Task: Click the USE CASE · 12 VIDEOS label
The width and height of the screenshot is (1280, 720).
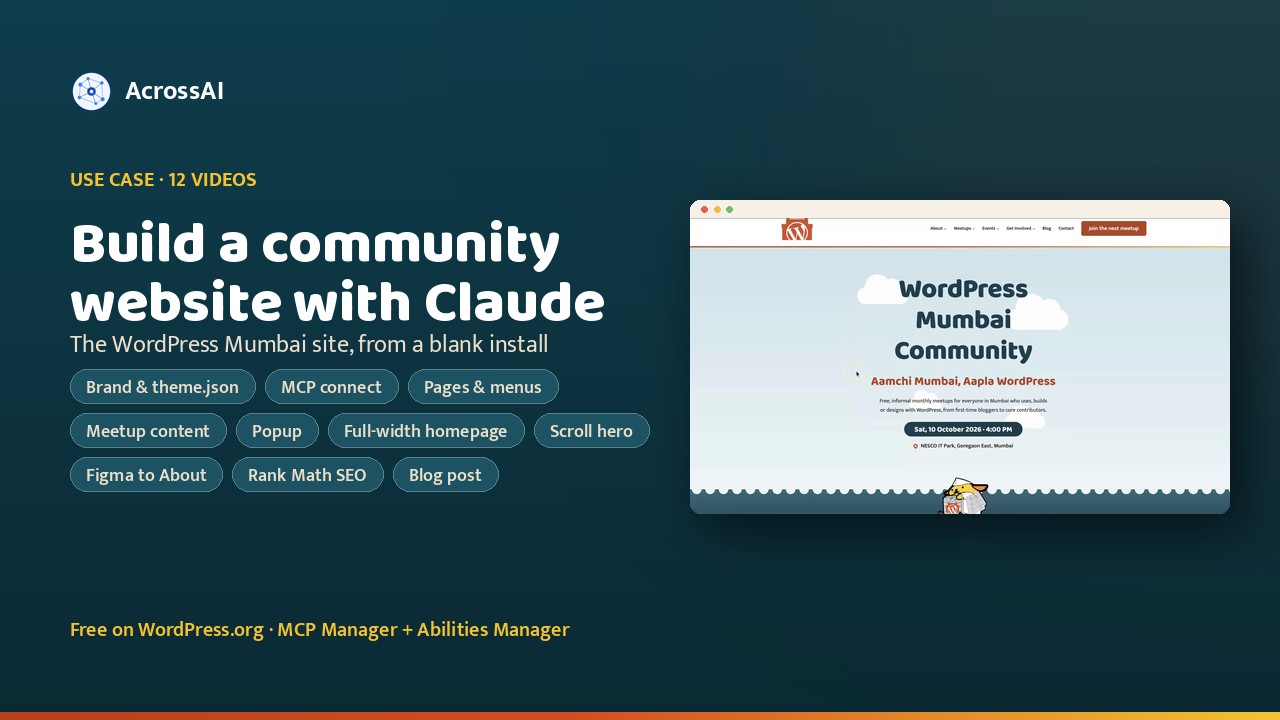Action: (x=163, y=180)
